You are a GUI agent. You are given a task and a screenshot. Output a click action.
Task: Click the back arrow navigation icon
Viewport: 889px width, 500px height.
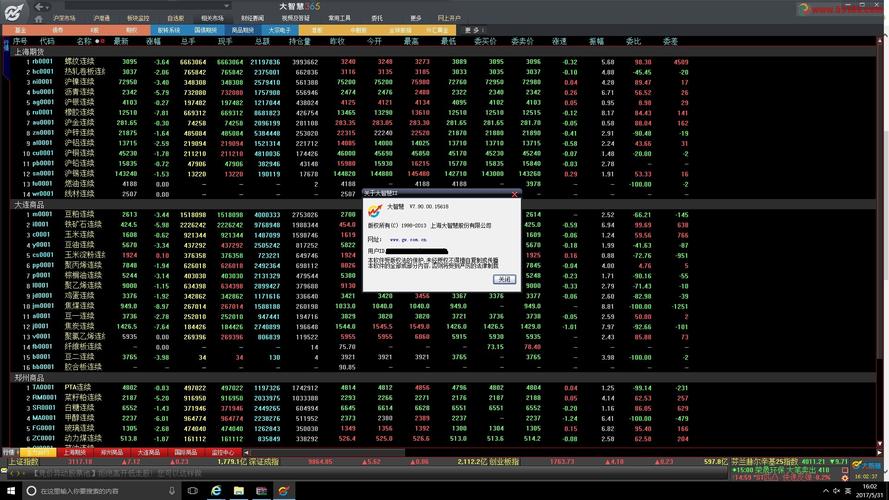click(x=38, y=8)
